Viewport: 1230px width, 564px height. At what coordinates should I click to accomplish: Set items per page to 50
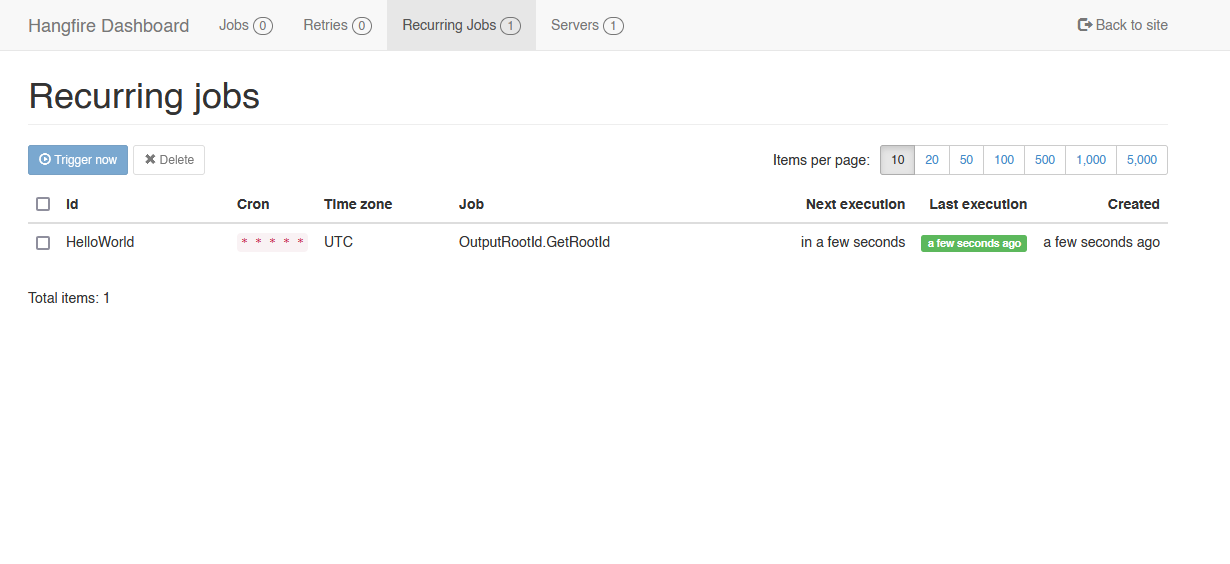(x=967, y=160)
